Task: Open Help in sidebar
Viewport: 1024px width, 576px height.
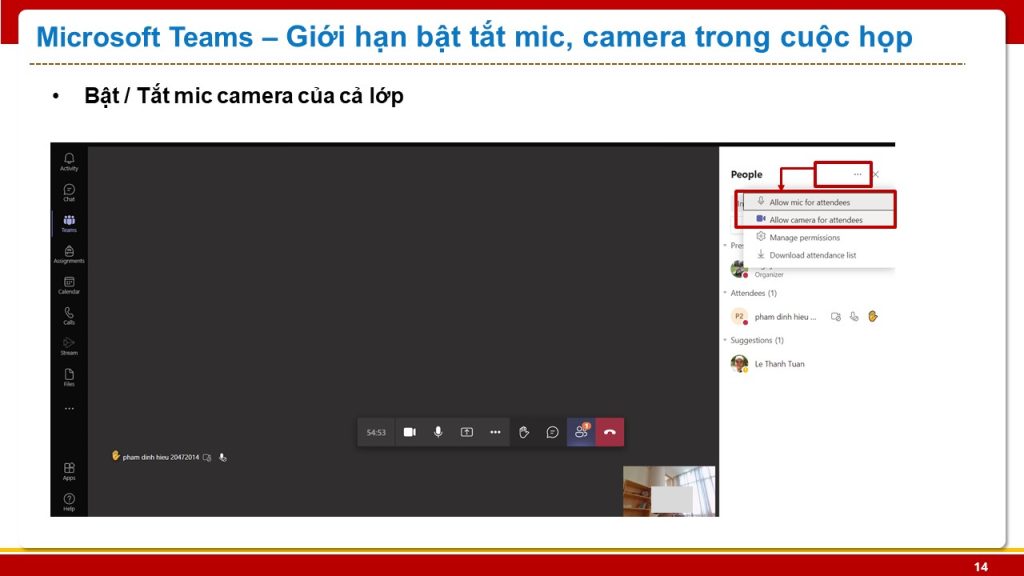Action: coord(69,502)
